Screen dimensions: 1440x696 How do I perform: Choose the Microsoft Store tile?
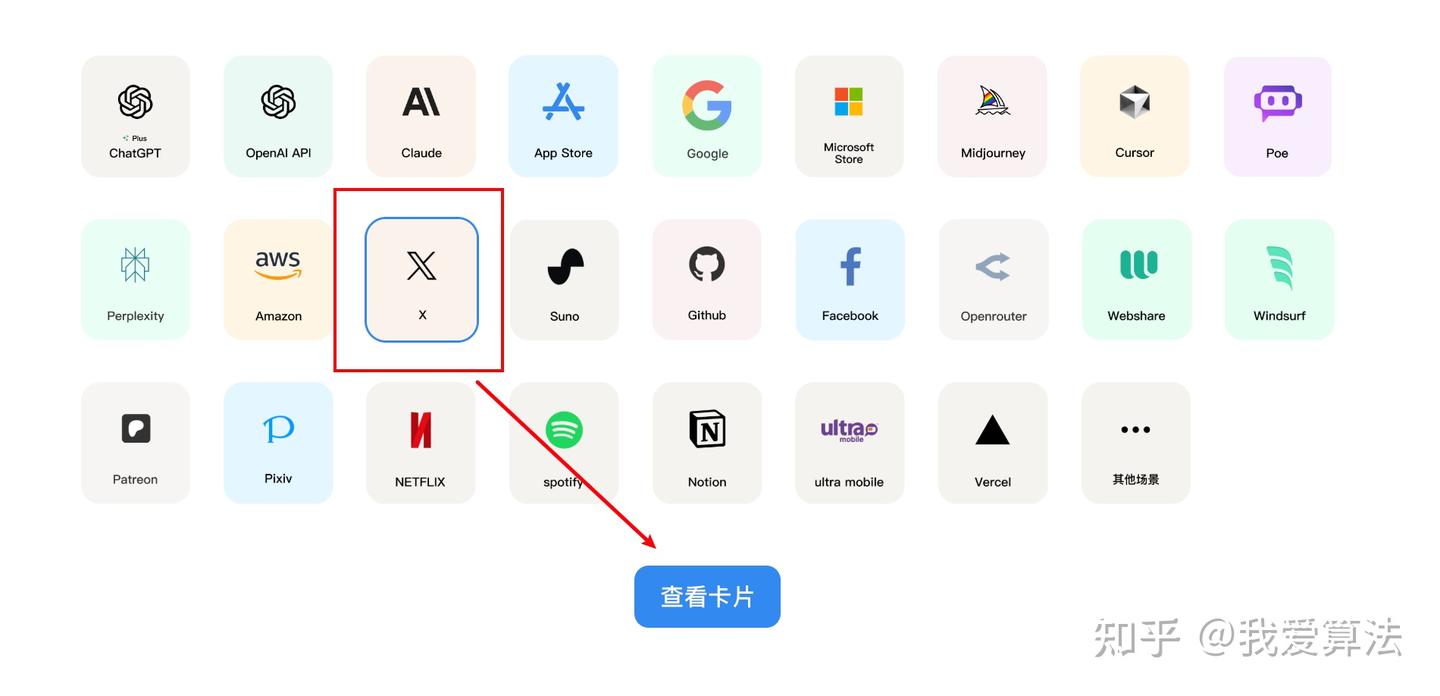tap(849, 116)
